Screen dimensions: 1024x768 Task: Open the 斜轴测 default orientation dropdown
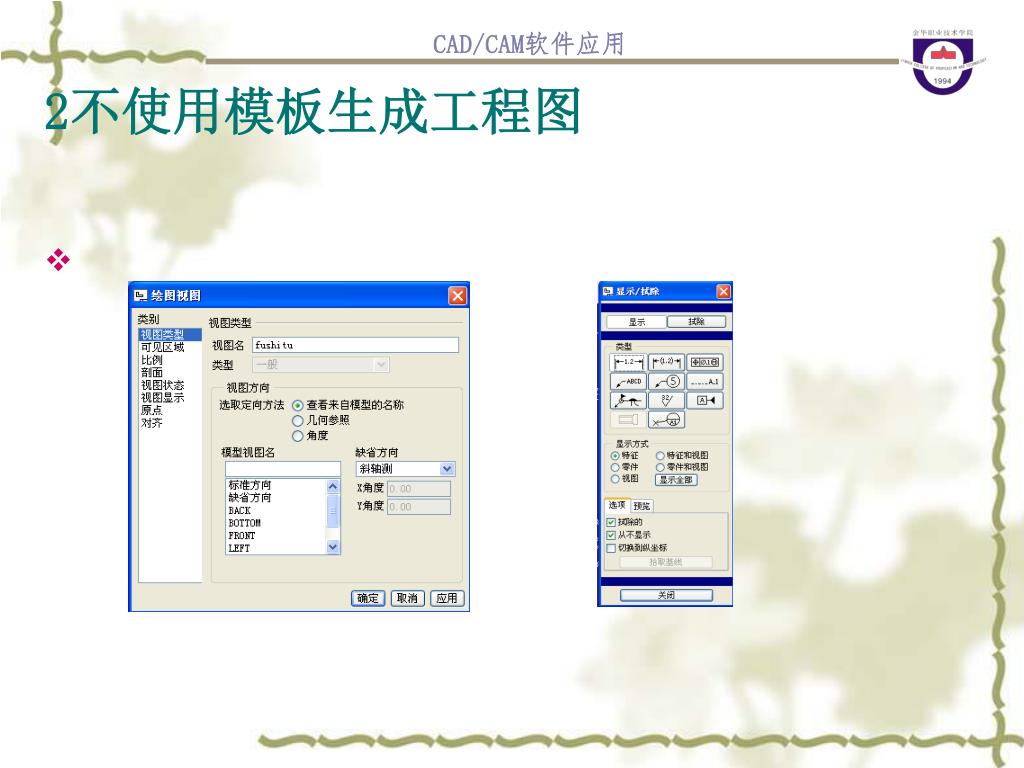(x=447, y=469)
